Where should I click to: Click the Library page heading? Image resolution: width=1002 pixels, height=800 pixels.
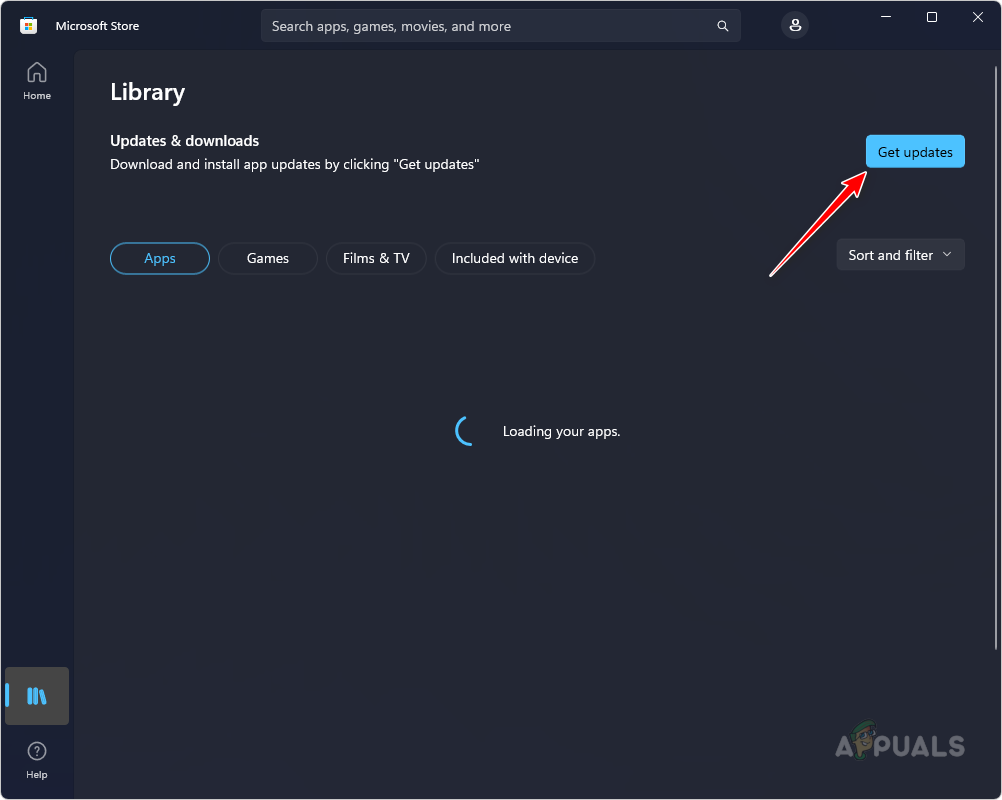coord(148,92)
